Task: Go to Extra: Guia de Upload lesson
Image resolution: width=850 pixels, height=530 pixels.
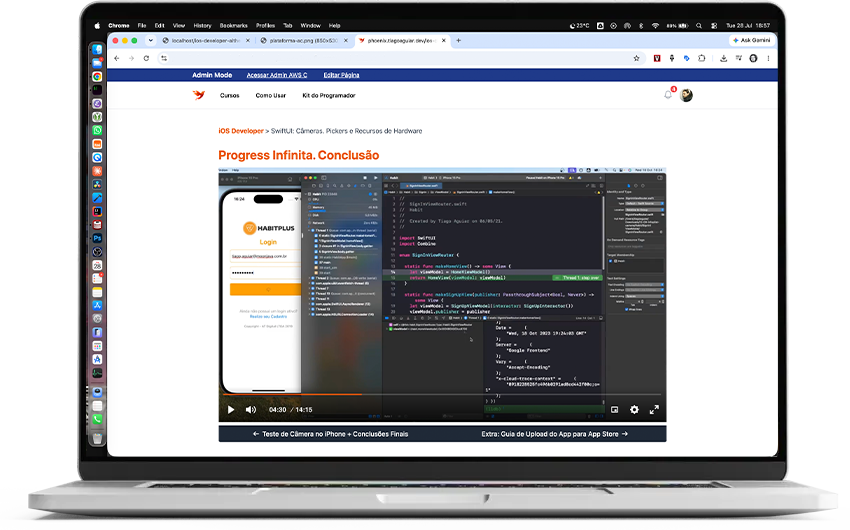Action: (x=555, y=434)
